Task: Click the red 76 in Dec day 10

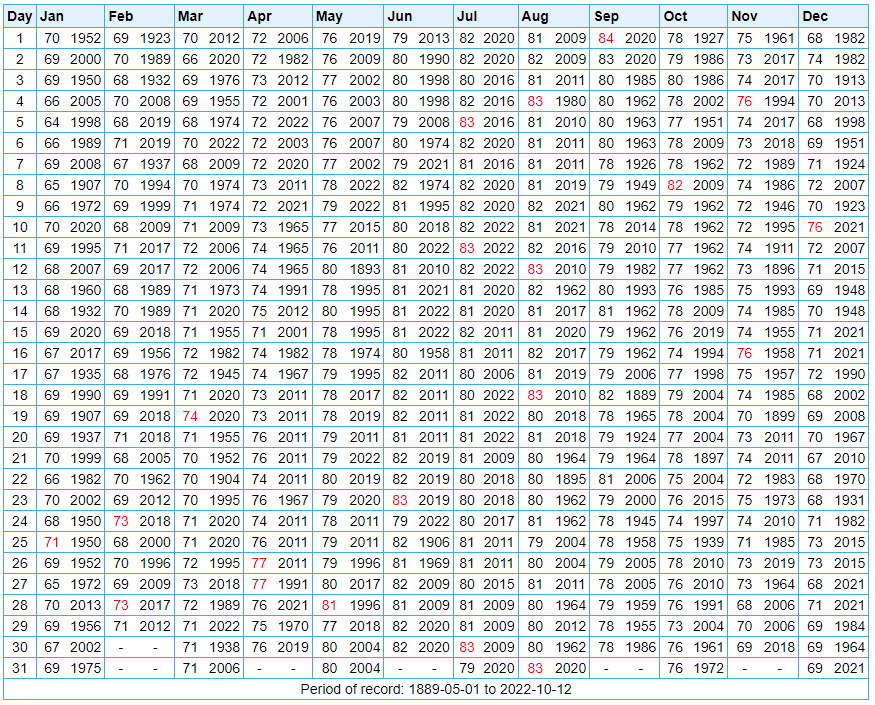Action: click(x=815, y=227)
